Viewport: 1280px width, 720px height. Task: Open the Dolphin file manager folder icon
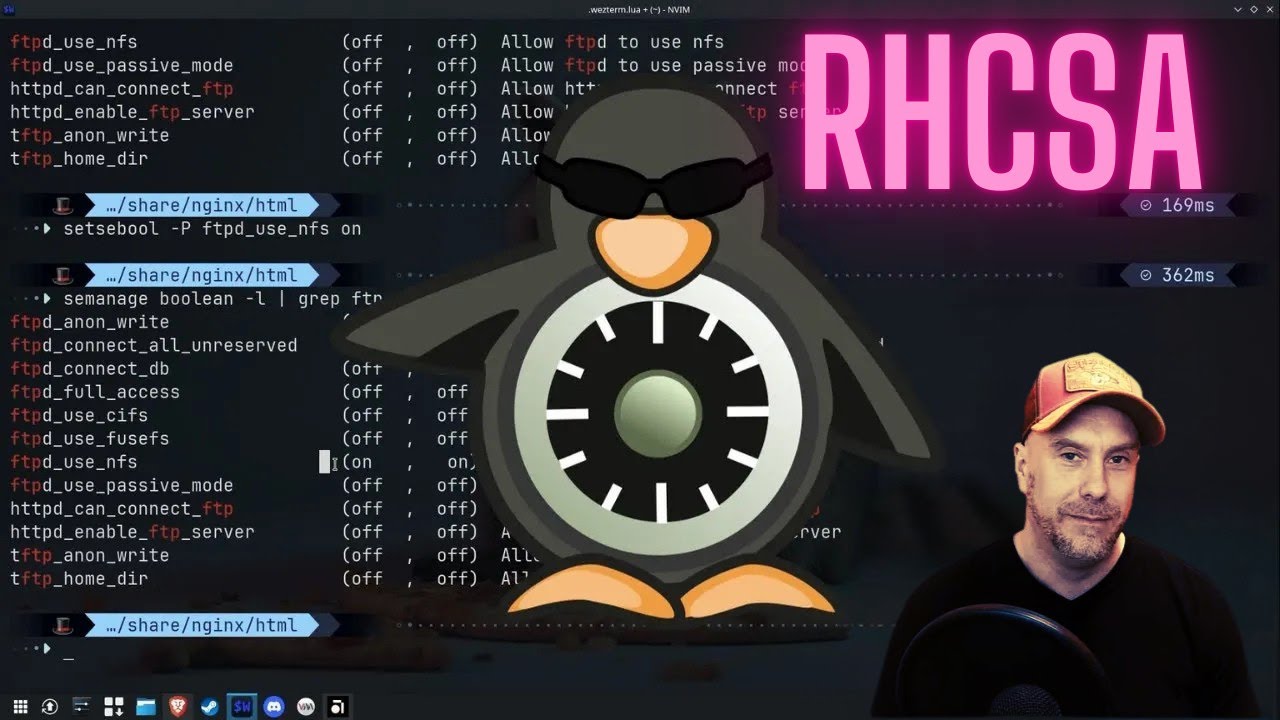click(x=146, y=707)
